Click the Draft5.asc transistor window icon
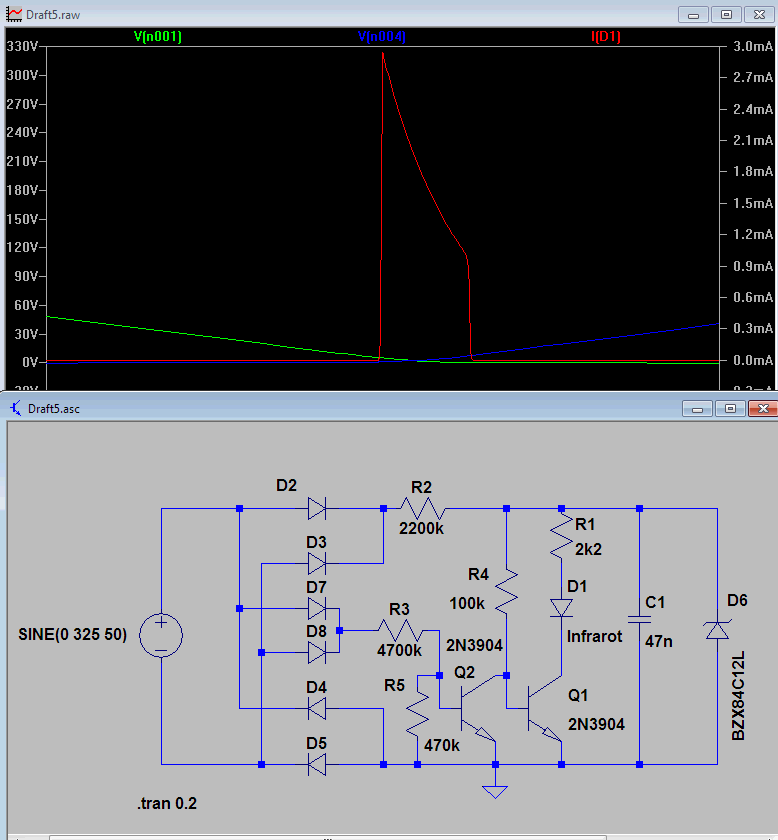Screen dimensions: 778x840 pyautogui.click(x=16, y=409)
